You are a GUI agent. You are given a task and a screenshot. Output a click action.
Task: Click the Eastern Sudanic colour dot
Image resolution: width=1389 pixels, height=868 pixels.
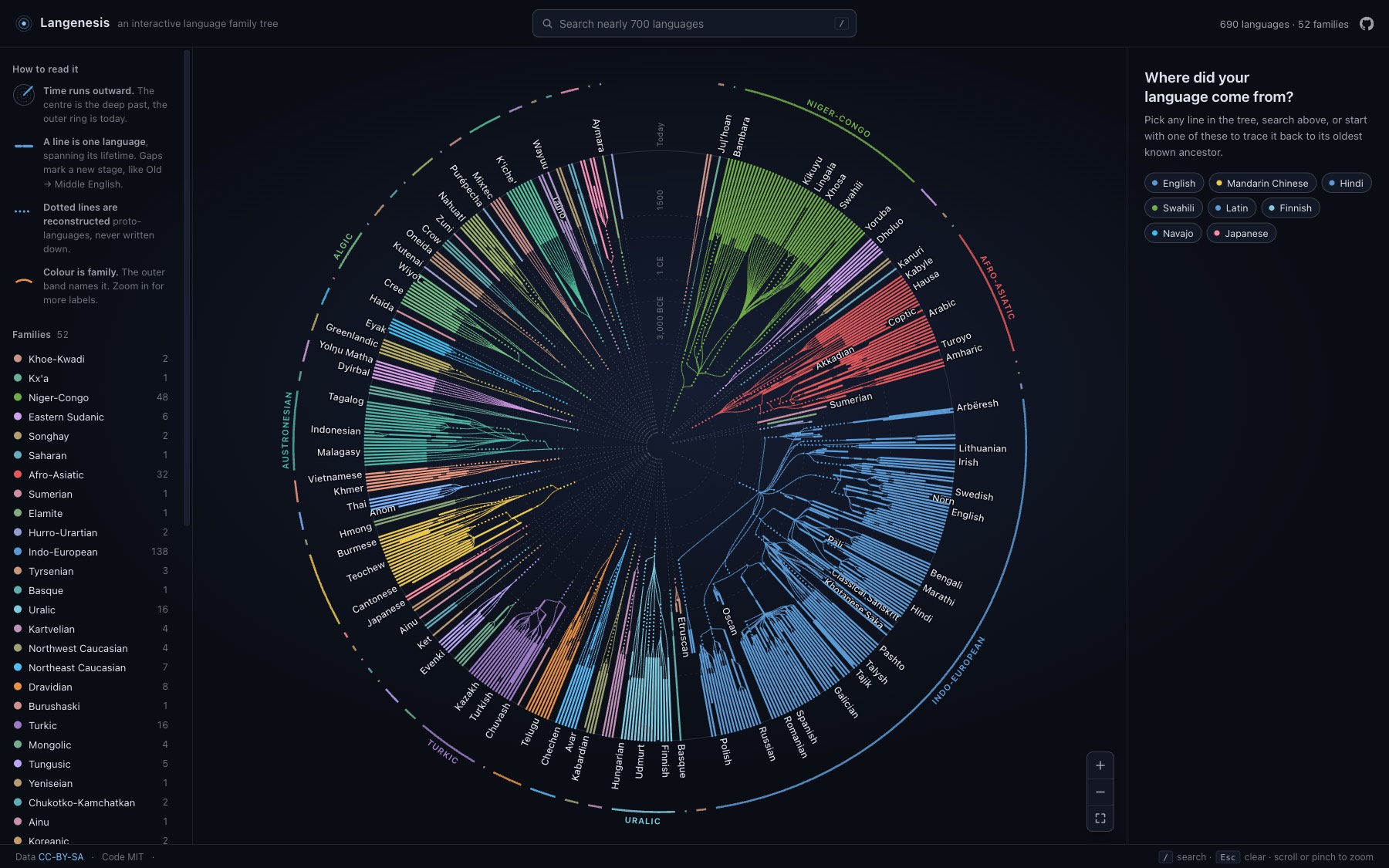pyautogui.click(x=18, y=417)
